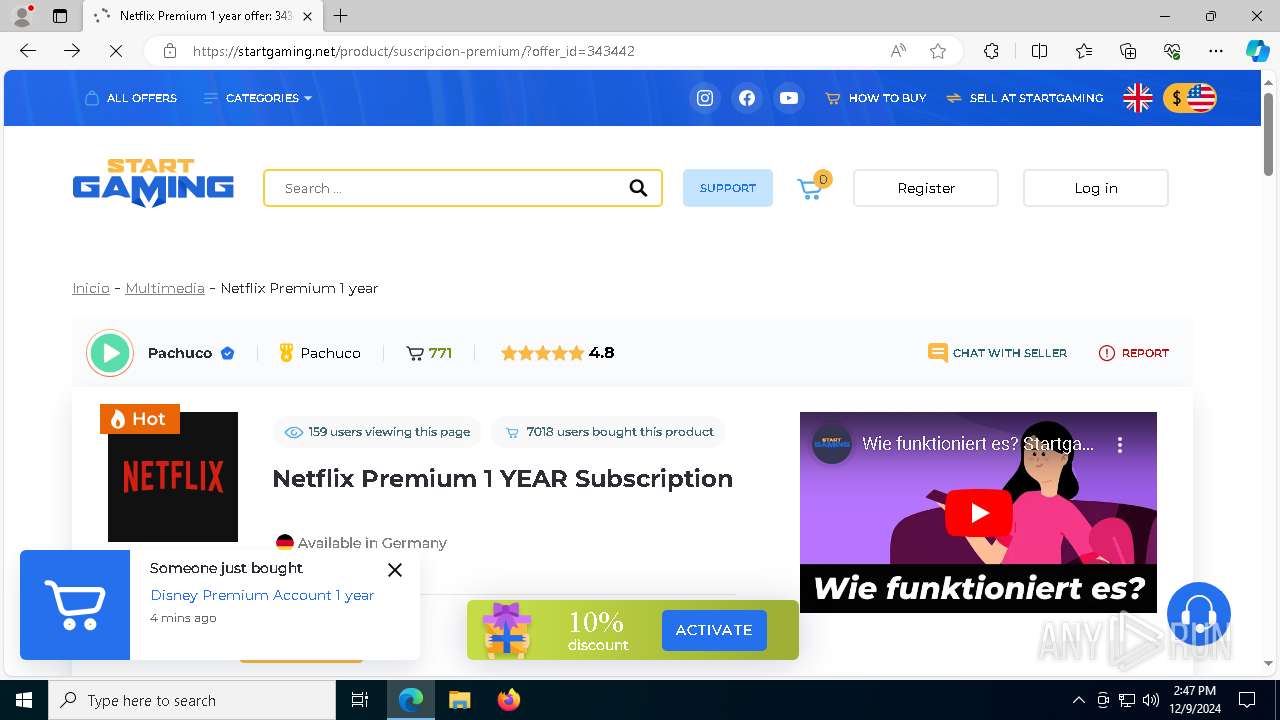Click the browser address bar URL
This screenshot has width=1280, height=720.
[413, 51]
